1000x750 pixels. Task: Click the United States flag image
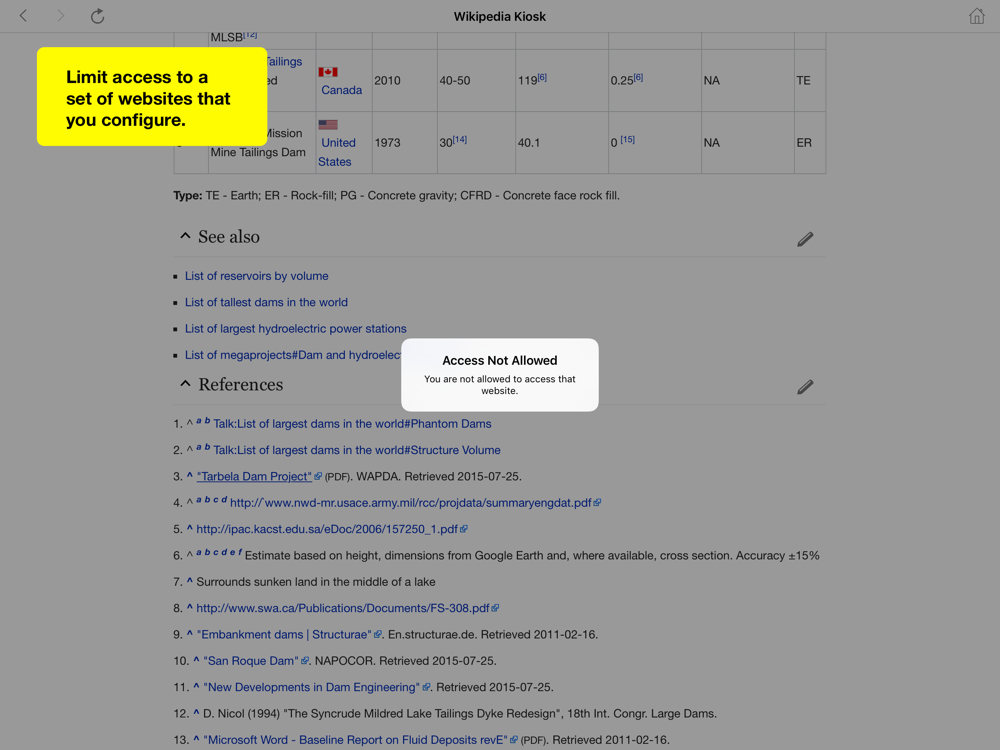[x=328, y=125]
